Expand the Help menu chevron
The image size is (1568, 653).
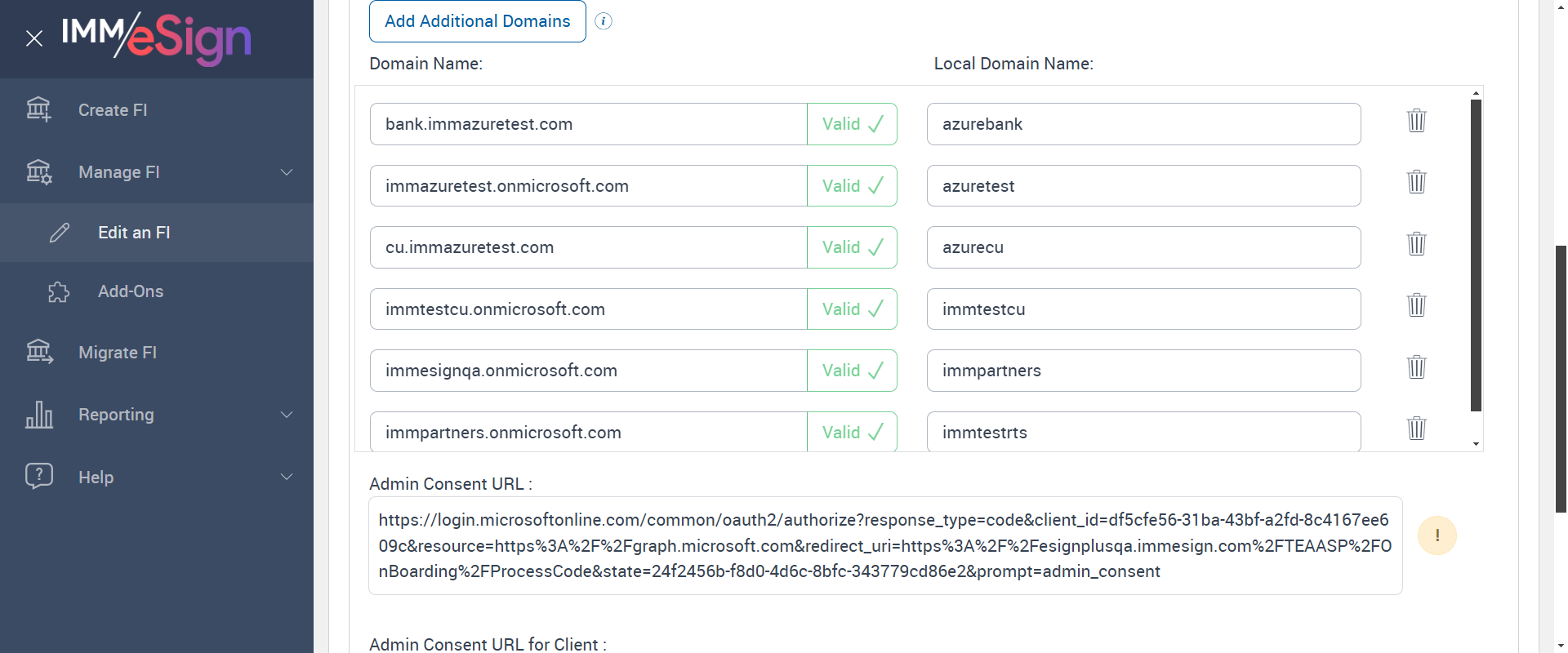click(287, 477)
